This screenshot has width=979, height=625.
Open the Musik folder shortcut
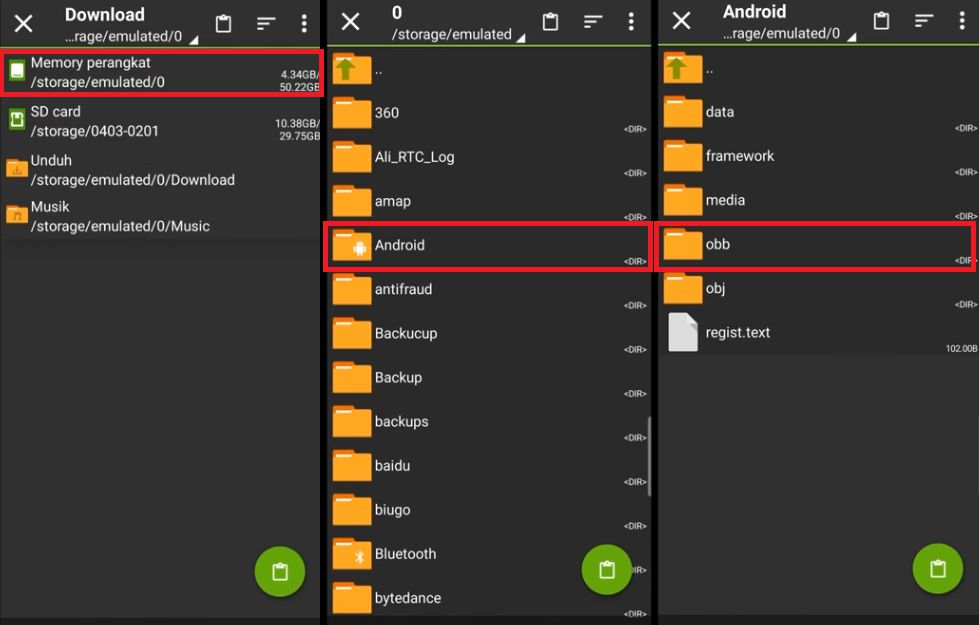(x=120, y=216)
